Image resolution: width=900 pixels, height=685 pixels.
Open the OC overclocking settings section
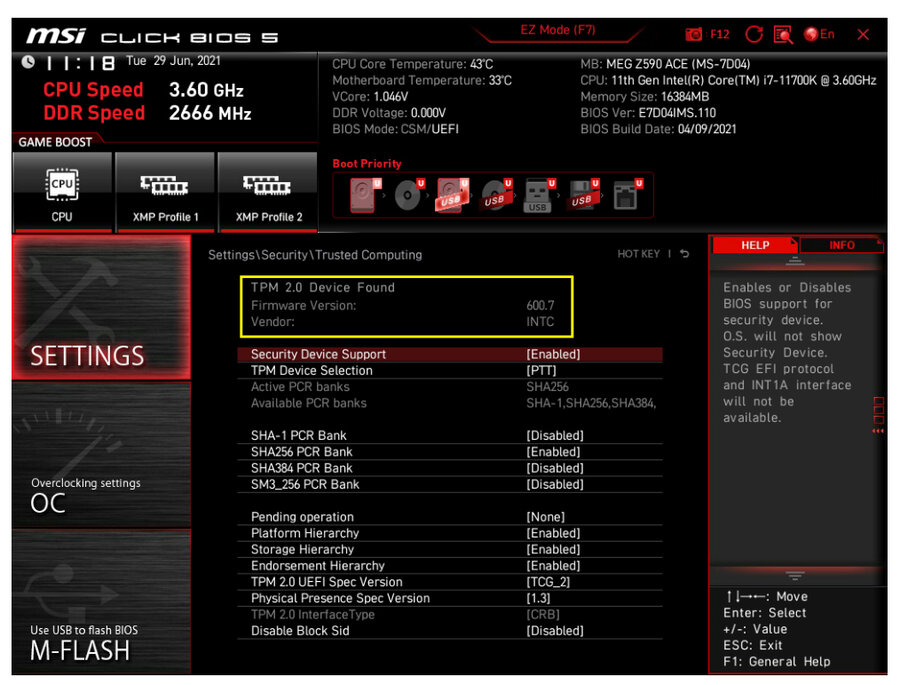tap(101, 455)
